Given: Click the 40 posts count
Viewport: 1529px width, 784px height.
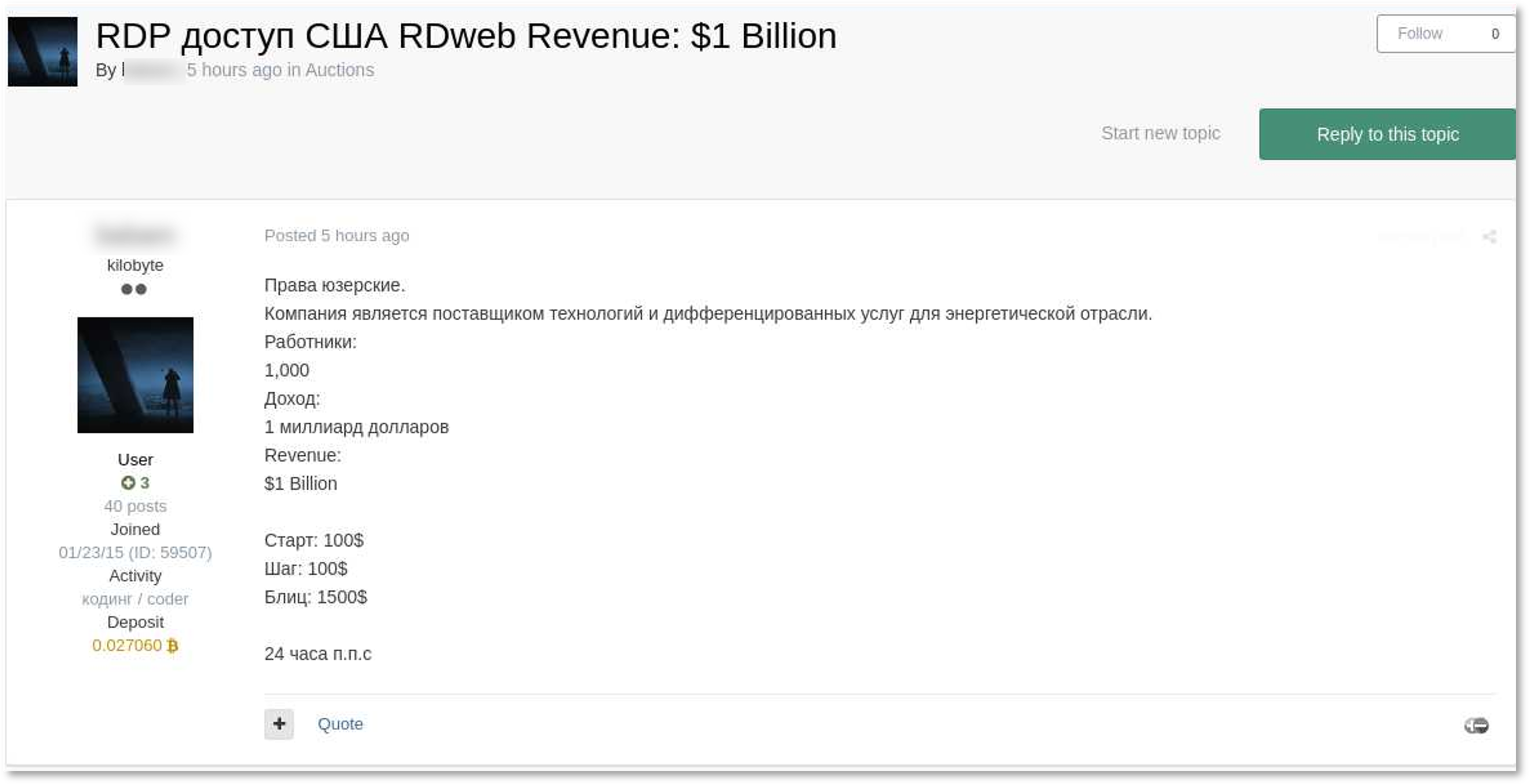Looking at the screenshot, I should pyautogui.click(x=135, y=506).
